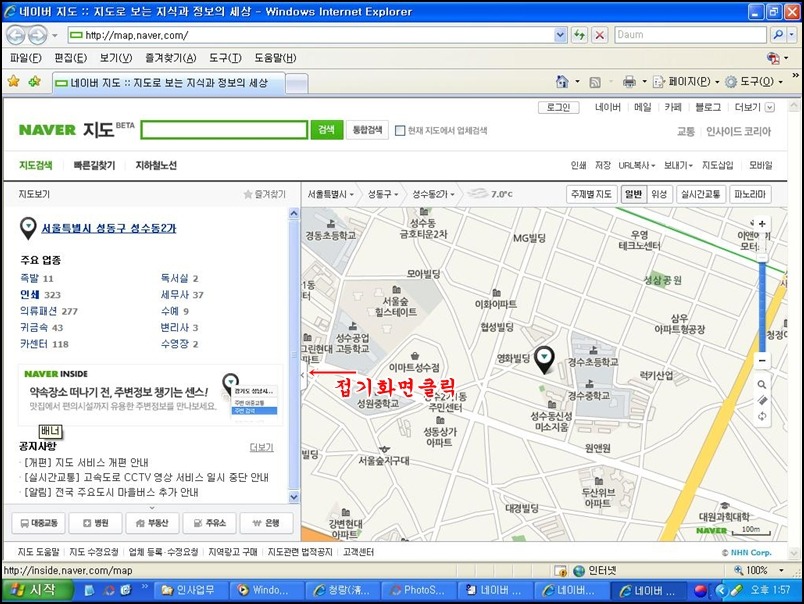Click the NAVER 지도 logo
This screenshot has height=604, width=804.
[76, 129]
